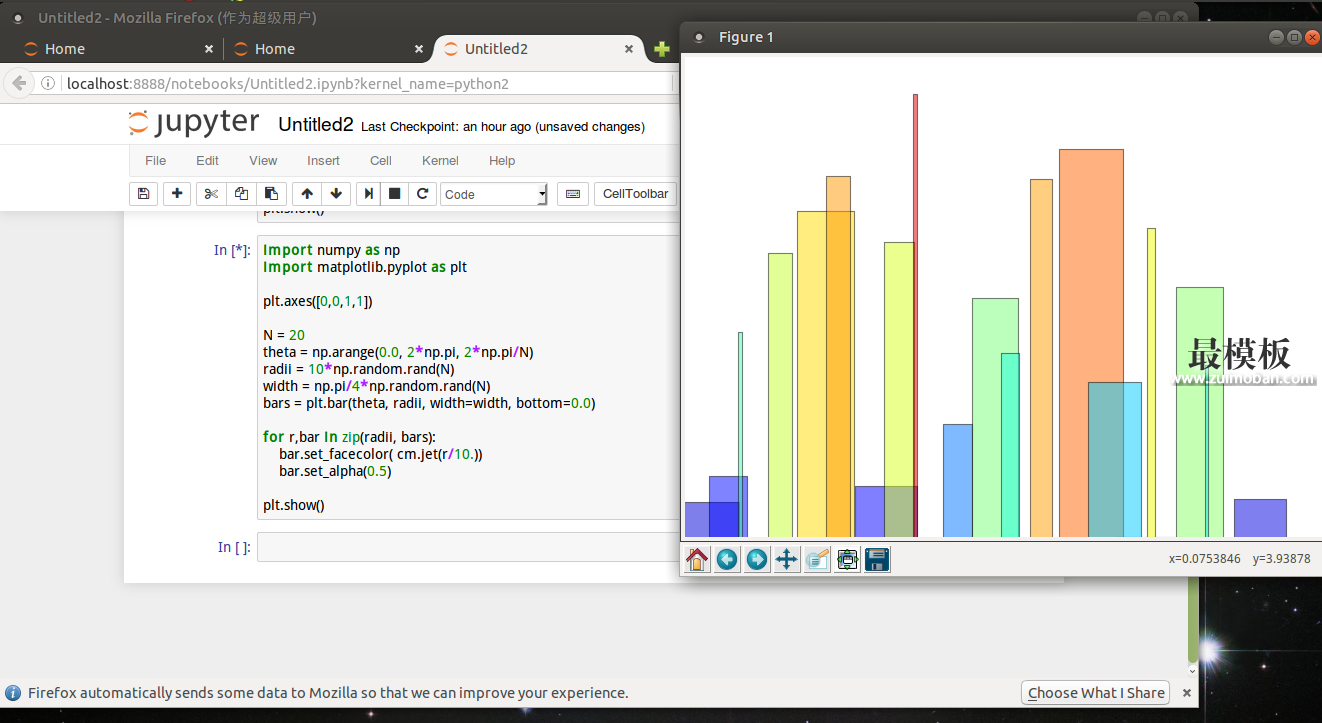Reset Figure 1 view with Home icon
Image resolution: width=1322 pixels, height=723 pixels.
pos(697,559)
